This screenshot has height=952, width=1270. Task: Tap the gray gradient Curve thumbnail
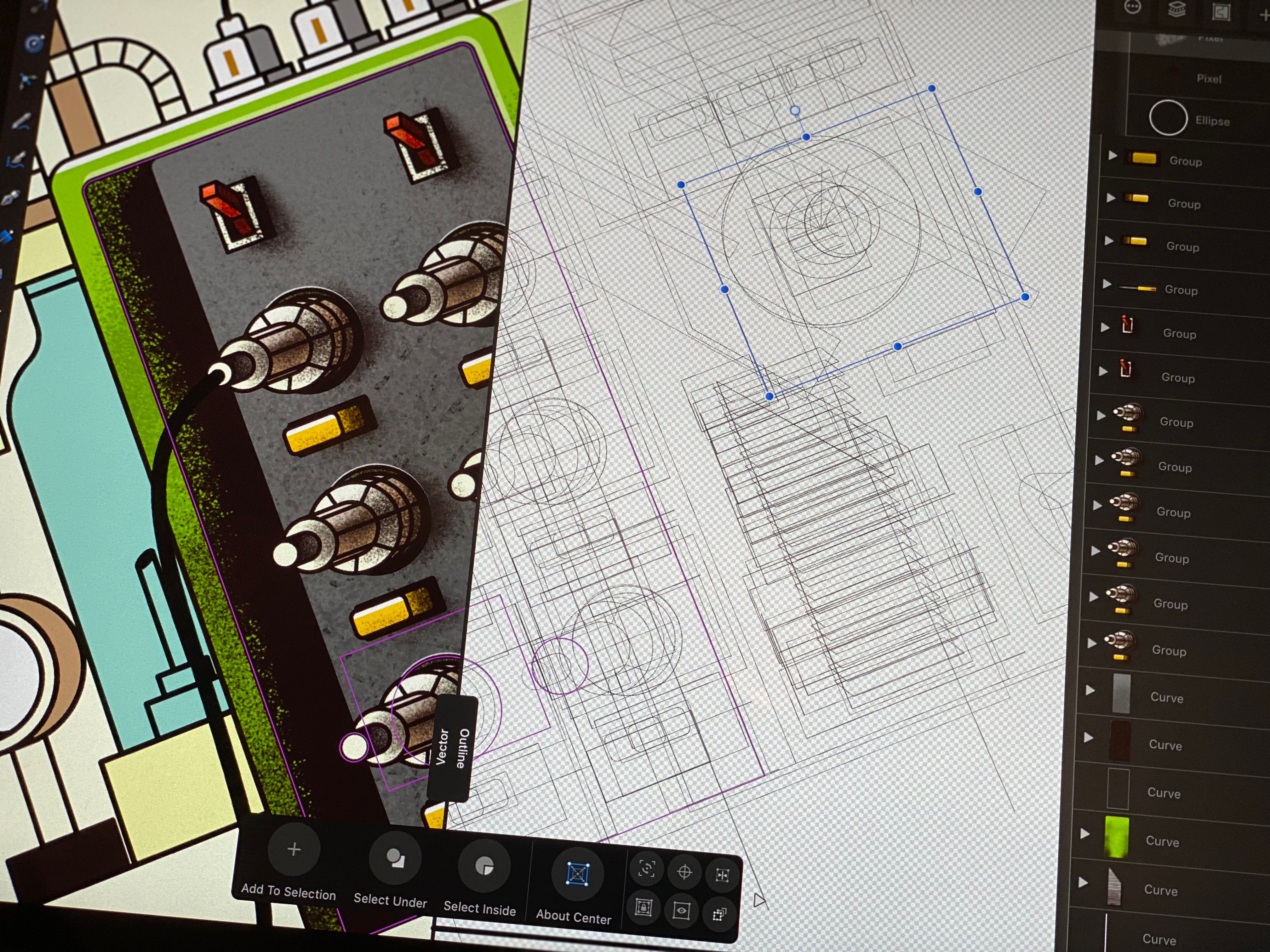(1122, 694)
